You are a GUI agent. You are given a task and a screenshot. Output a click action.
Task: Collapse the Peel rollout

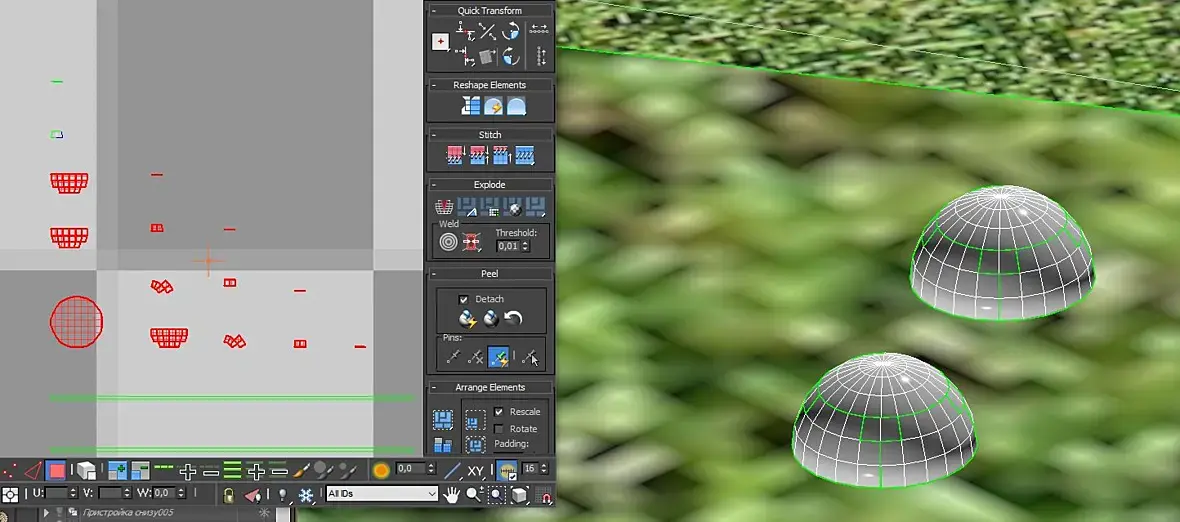(x=434, y=274)
